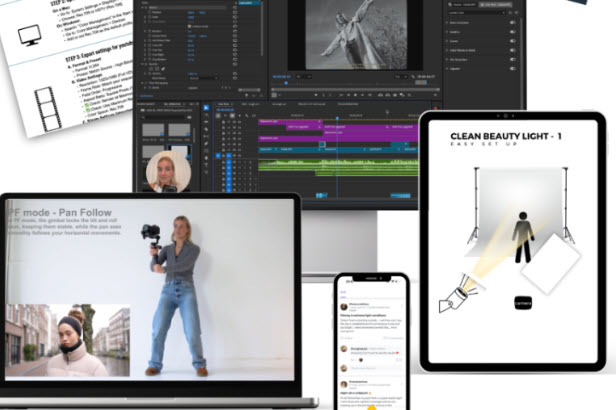Open timeline display settings wrench

[x=247, y=115]
